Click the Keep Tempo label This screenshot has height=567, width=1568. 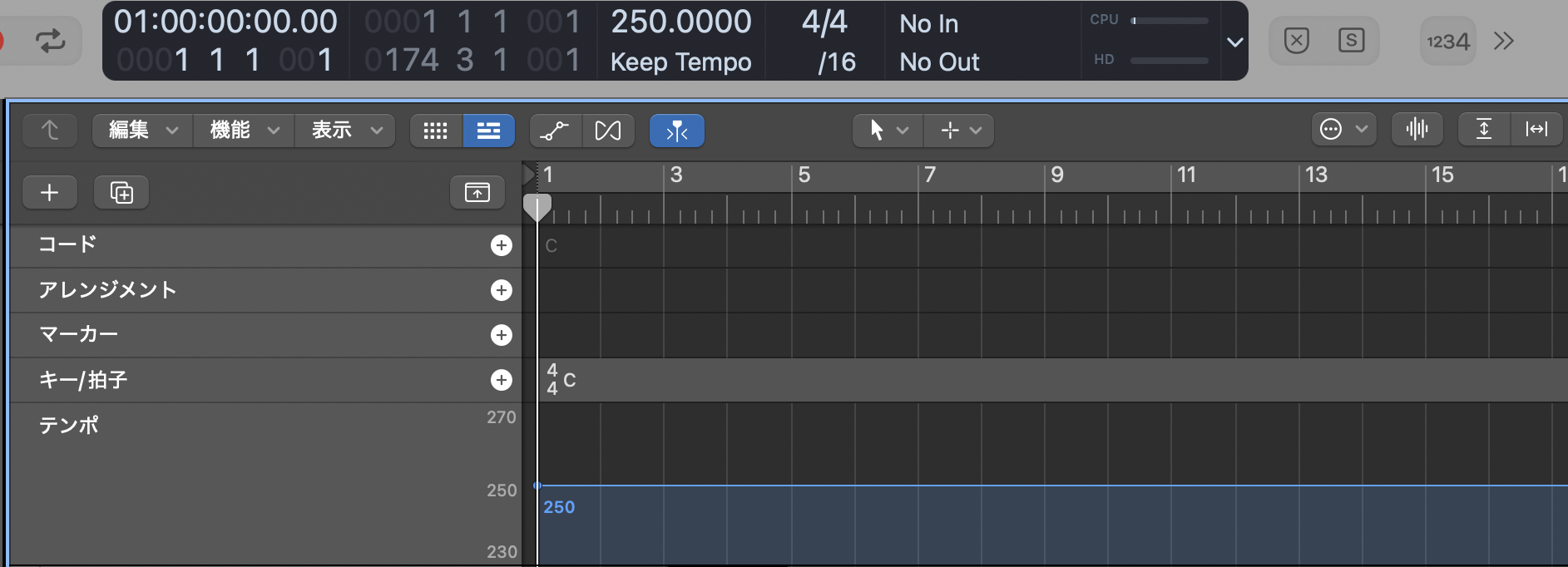coord(680,62)
